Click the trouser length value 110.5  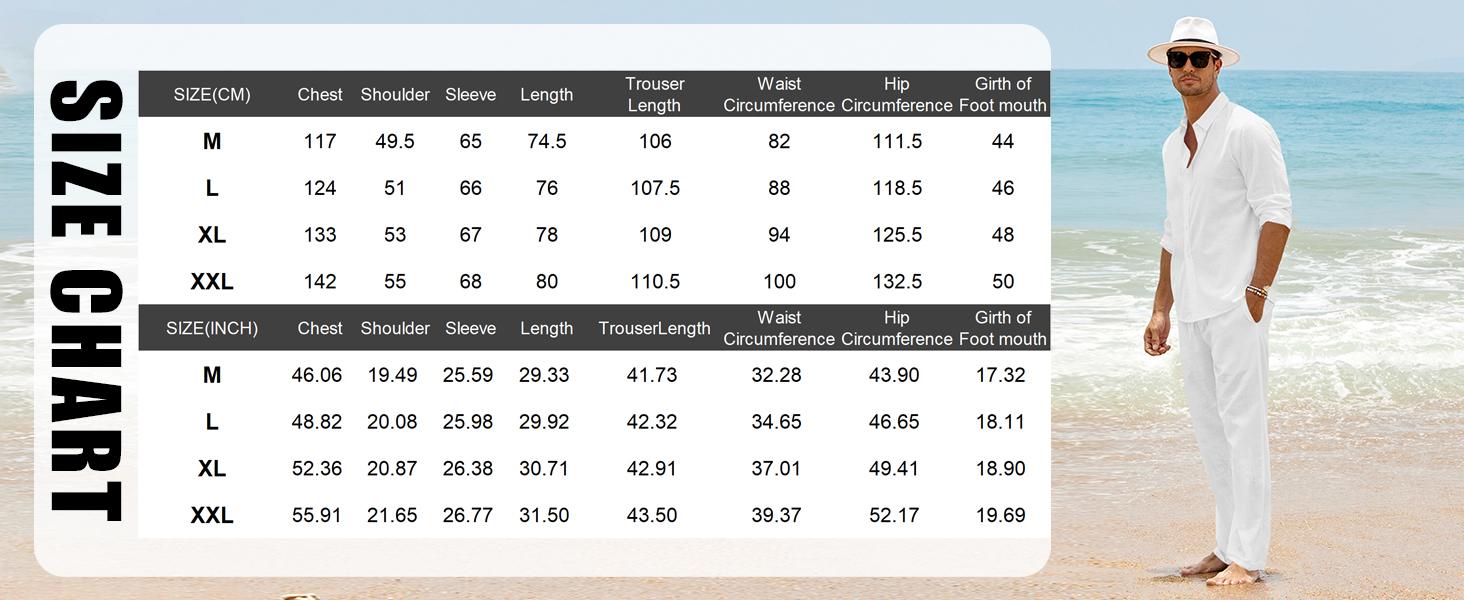[x=655, y=282]
